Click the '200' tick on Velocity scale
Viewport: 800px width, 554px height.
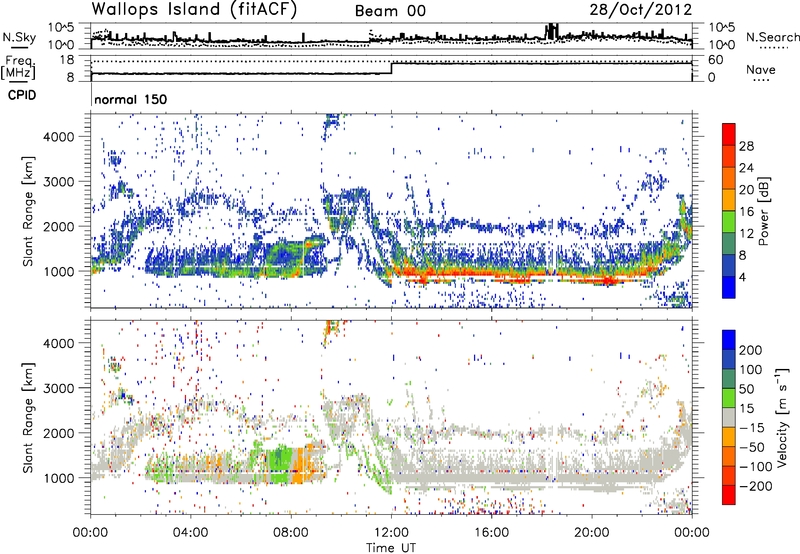click(751, 350)
